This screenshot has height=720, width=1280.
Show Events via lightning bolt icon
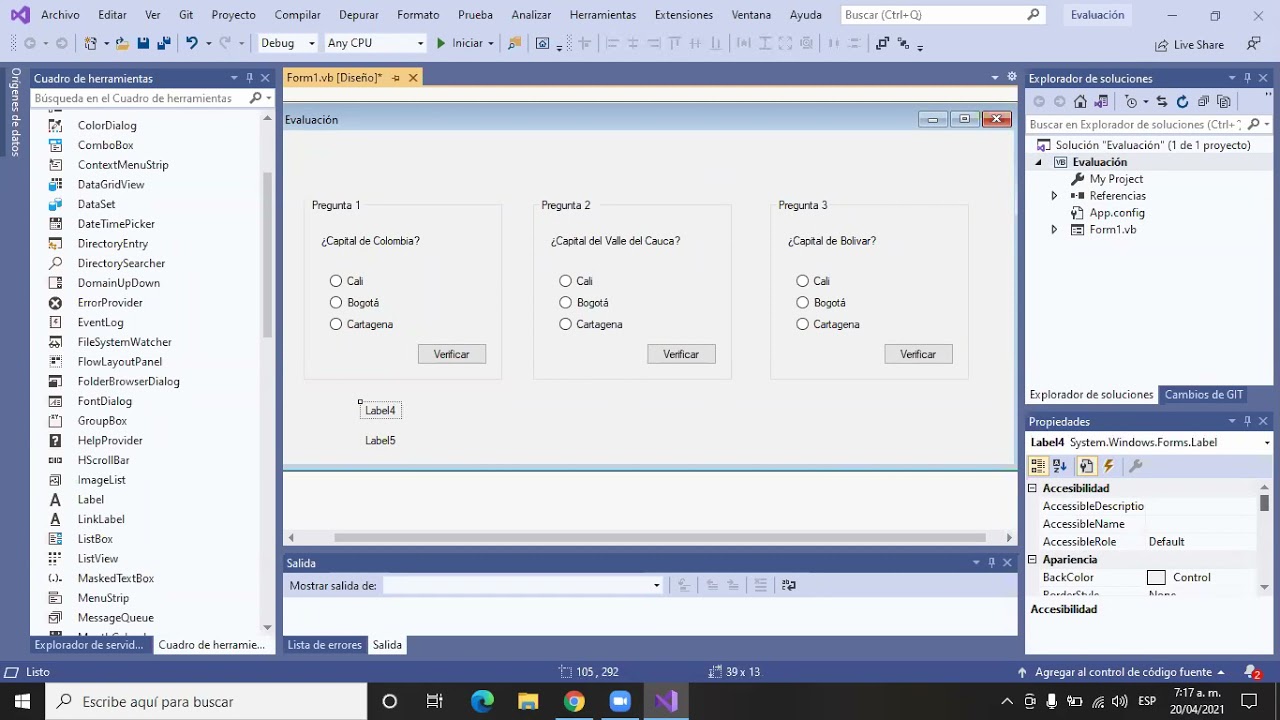1108,466
